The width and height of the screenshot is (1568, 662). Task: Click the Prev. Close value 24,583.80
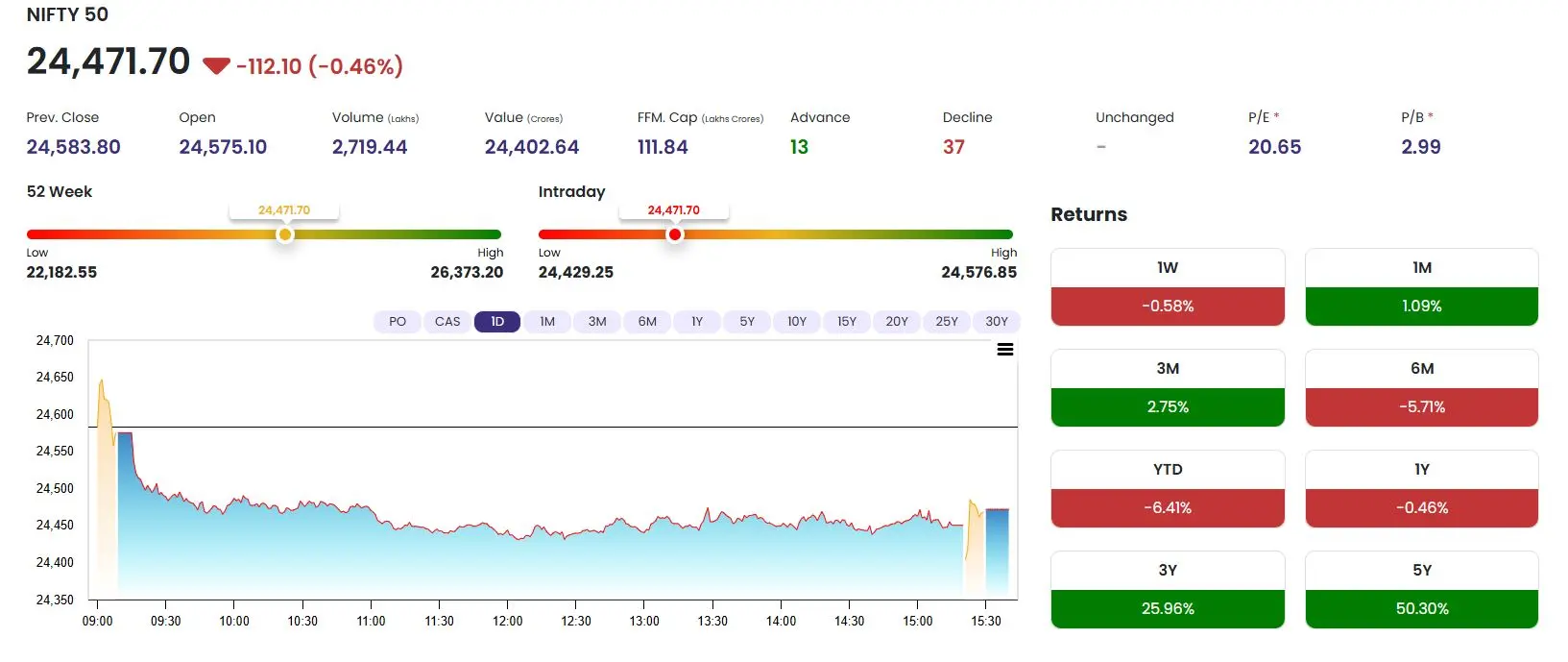[x=74, y=147]
